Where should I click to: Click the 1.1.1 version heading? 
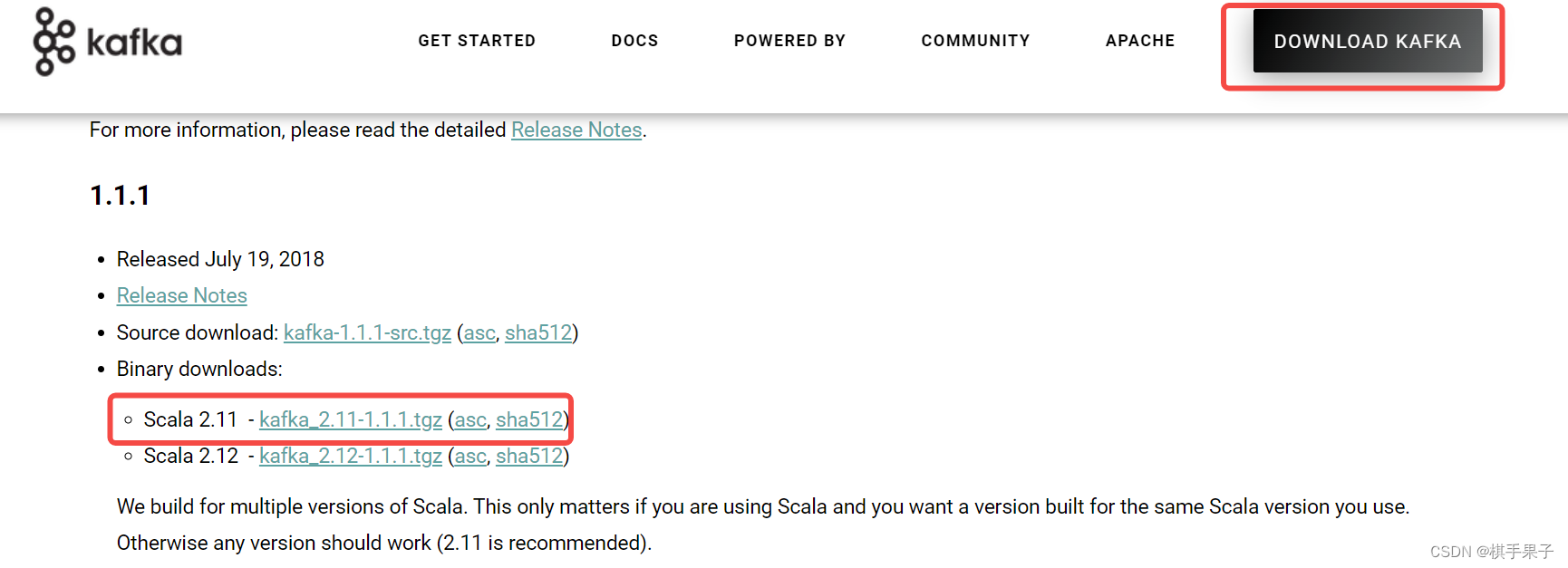(x=121, y=195)
